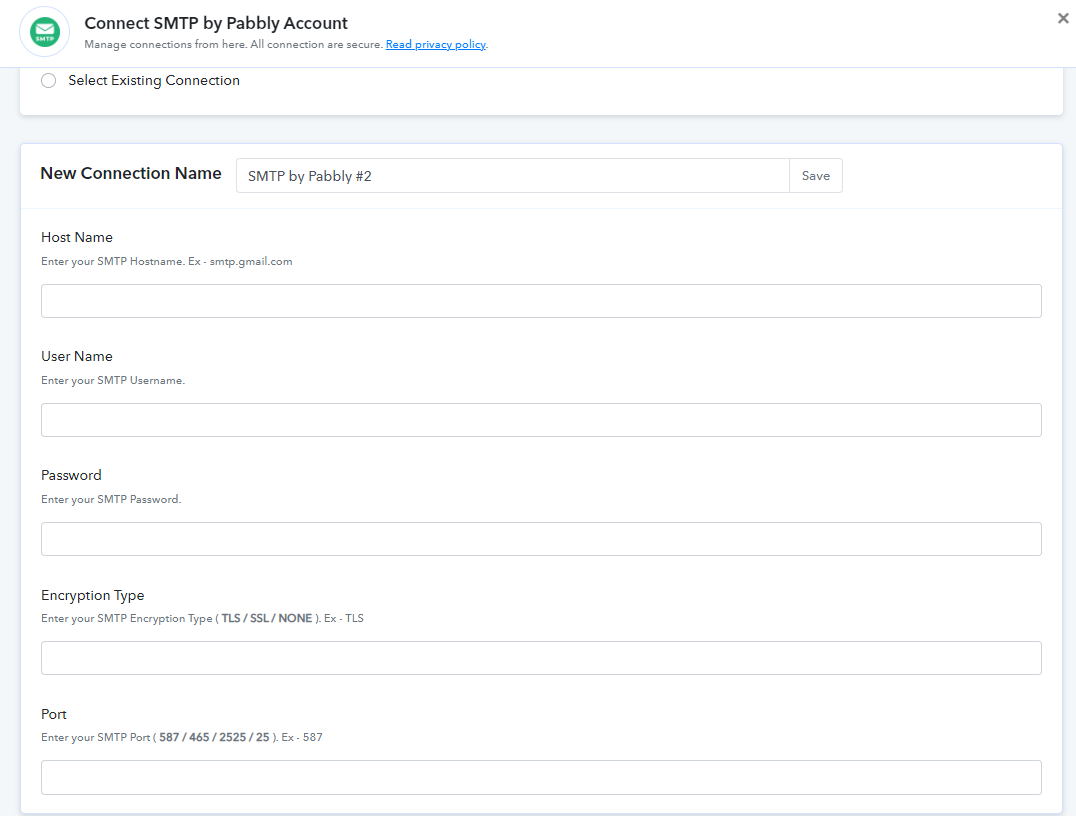
Task: Click the Host Name label
Action: (x=77, y=237)
